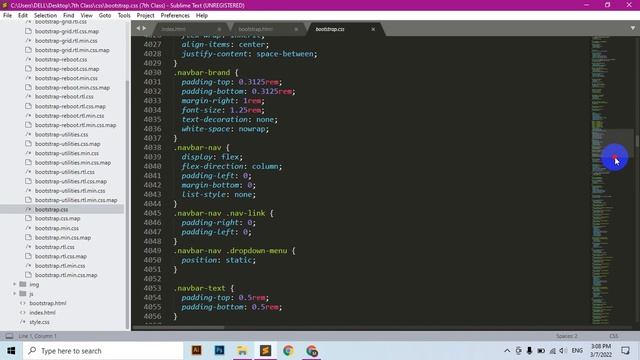Go to the previous tab with the left arrow
Image resolution: width=640 pixels, height=360 pixels.
[138, 28]
